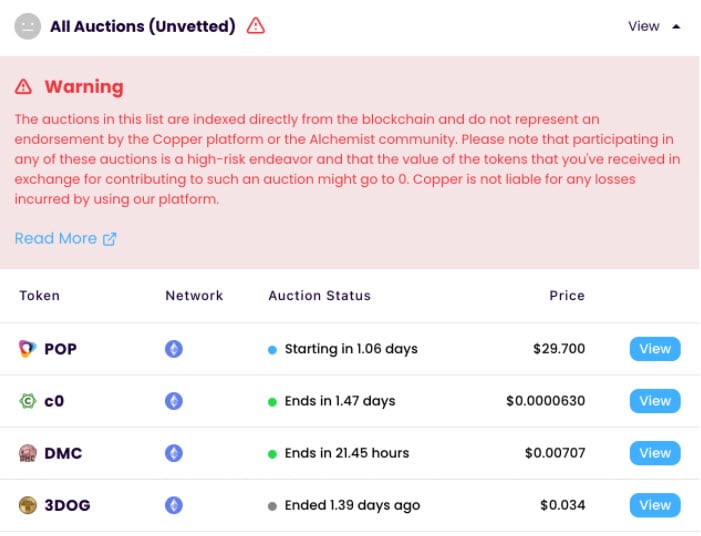View the POP auction
This screenshot has height=536, width=701.
click(x=655, y=349)
